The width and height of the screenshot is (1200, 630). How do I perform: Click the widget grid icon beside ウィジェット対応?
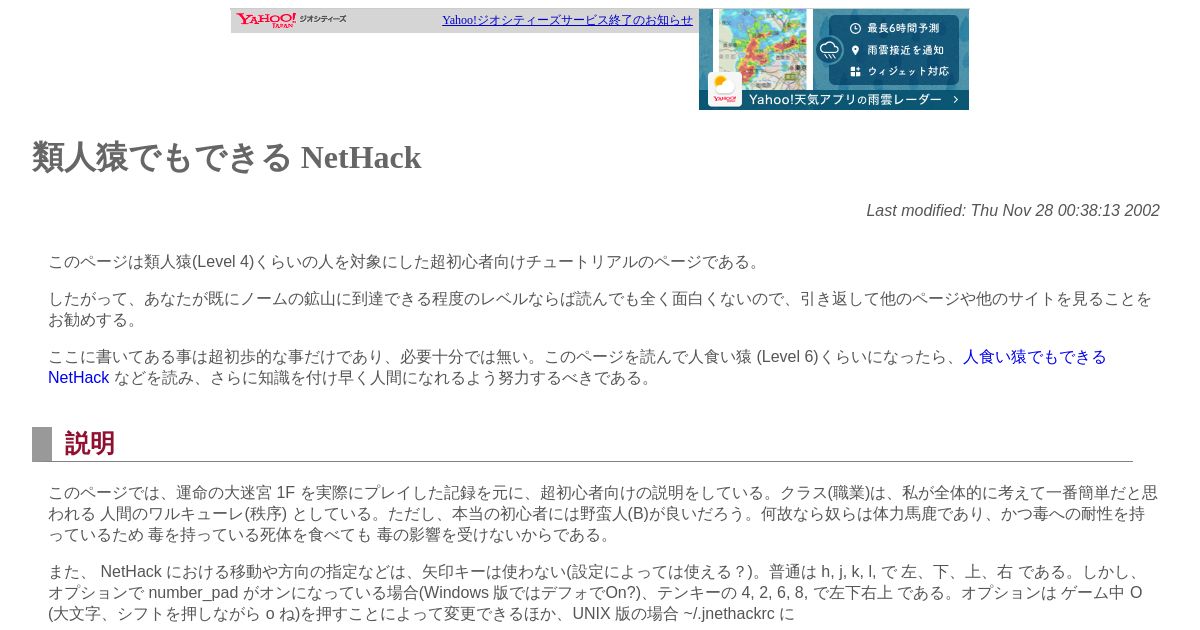(855, 72)
